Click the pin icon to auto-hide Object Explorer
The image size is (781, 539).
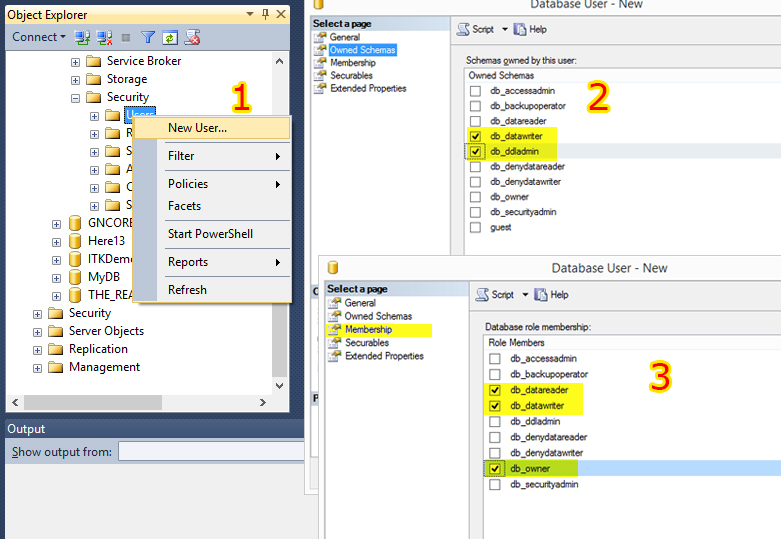click(265, 14)
